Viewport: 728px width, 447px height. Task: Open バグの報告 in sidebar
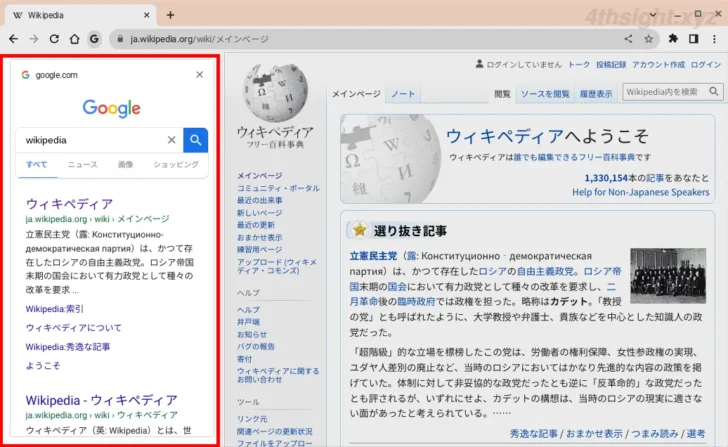pyautogui.click(x=256, y=346)
